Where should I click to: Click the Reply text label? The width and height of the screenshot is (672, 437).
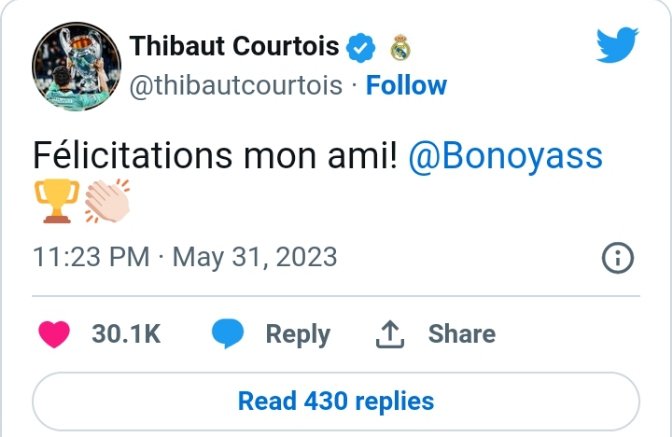pos(297,334)
